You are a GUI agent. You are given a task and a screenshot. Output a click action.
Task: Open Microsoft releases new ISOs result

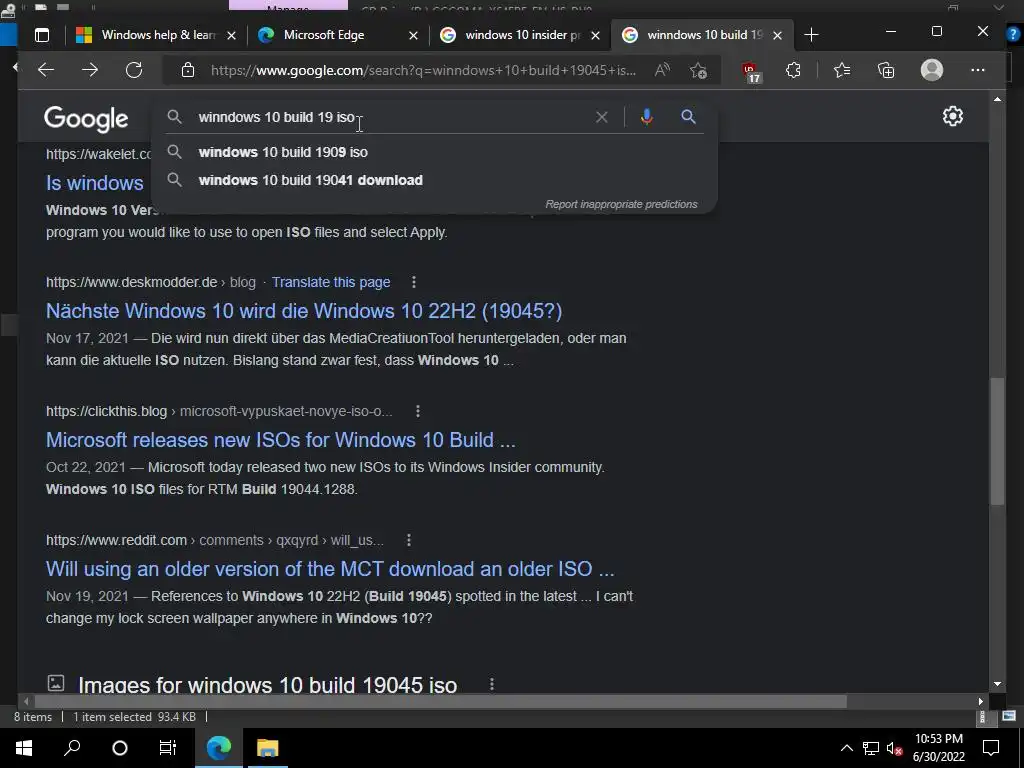(x=281, y=440)
